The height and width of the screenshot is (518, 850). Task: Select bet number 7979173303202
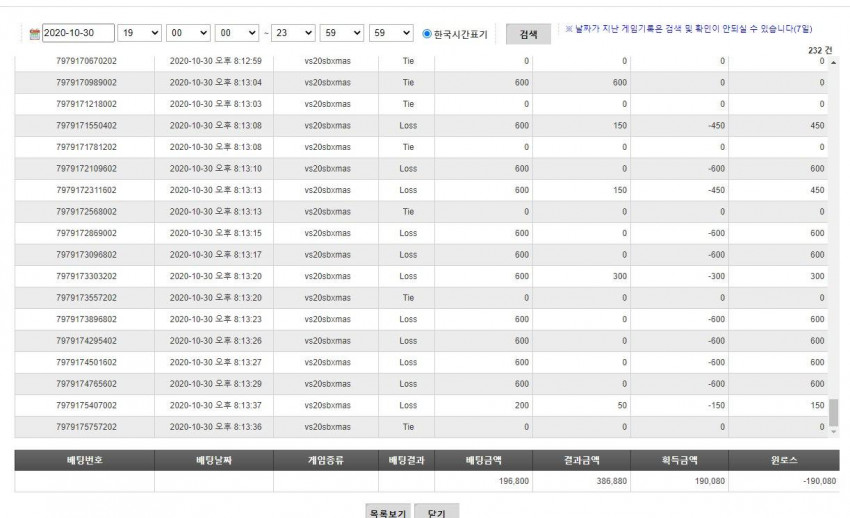[86, 276]
